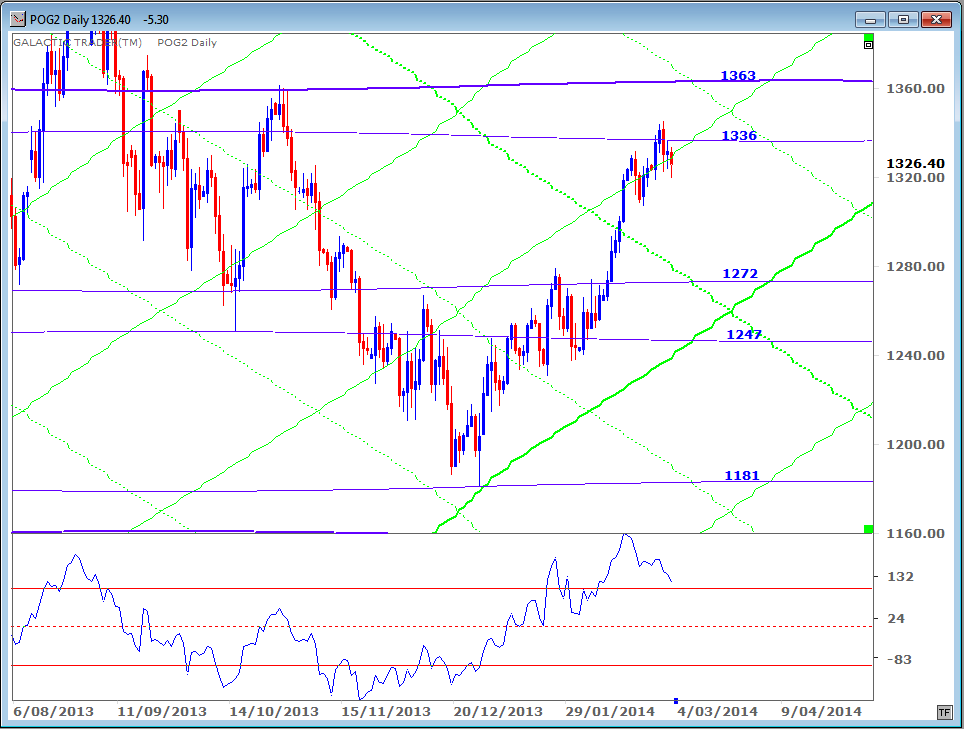The image size is (964, 729).
Task: Click the 14/10/2013 date label
Action: (274, 712)
